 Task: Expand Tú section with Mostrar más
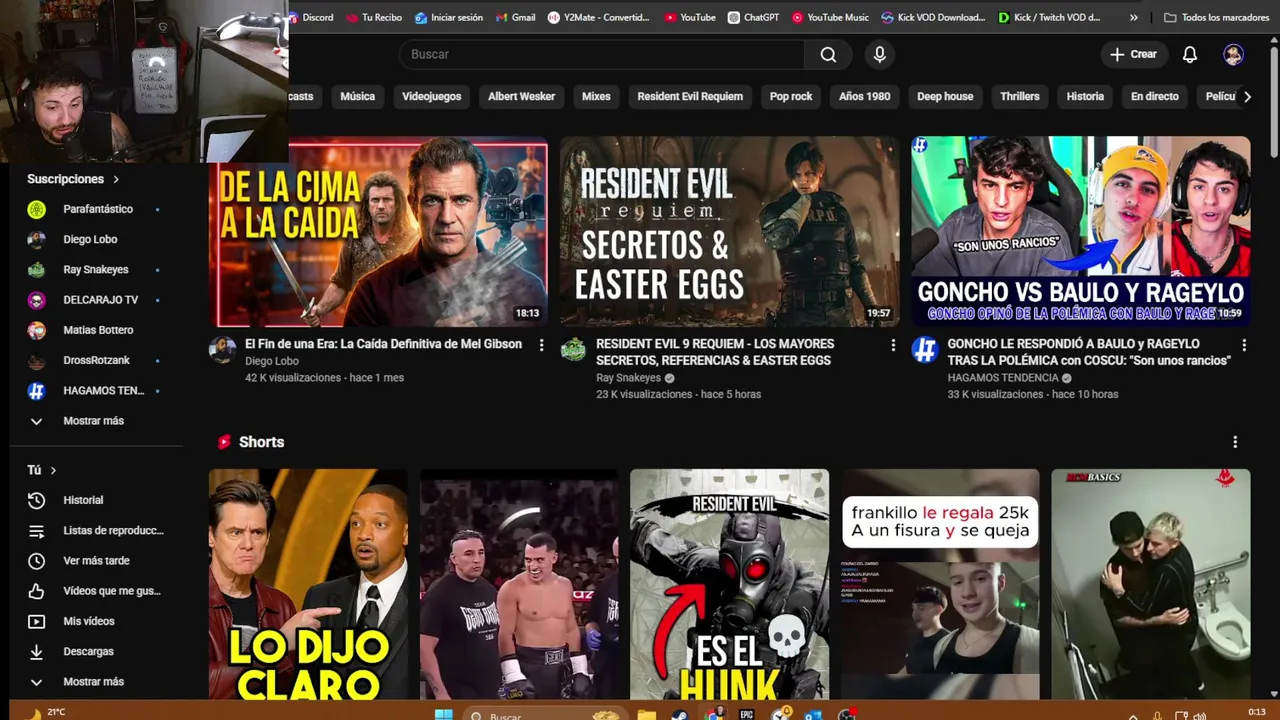(93, 681)
